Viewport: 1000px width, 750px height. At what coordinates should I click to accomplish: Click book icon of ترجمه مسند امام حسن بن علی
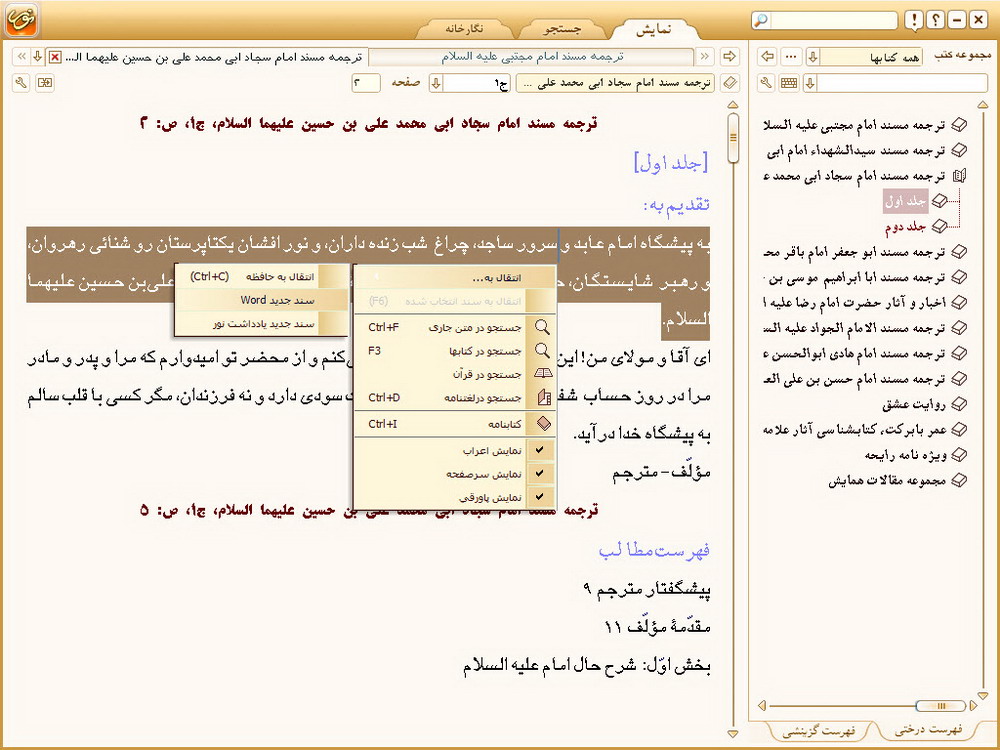[x=959, y=379]
